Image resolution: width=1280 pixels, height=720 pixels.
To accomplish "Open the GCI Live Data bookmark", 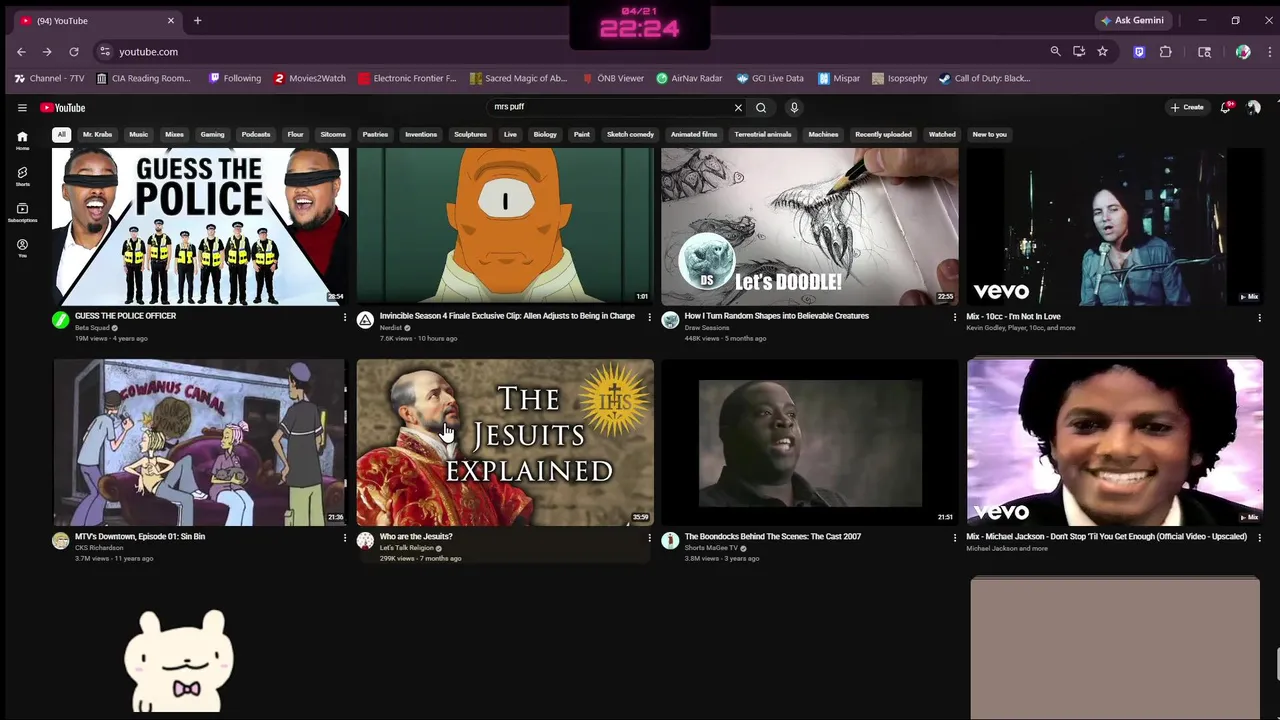I will click(770, 78).
